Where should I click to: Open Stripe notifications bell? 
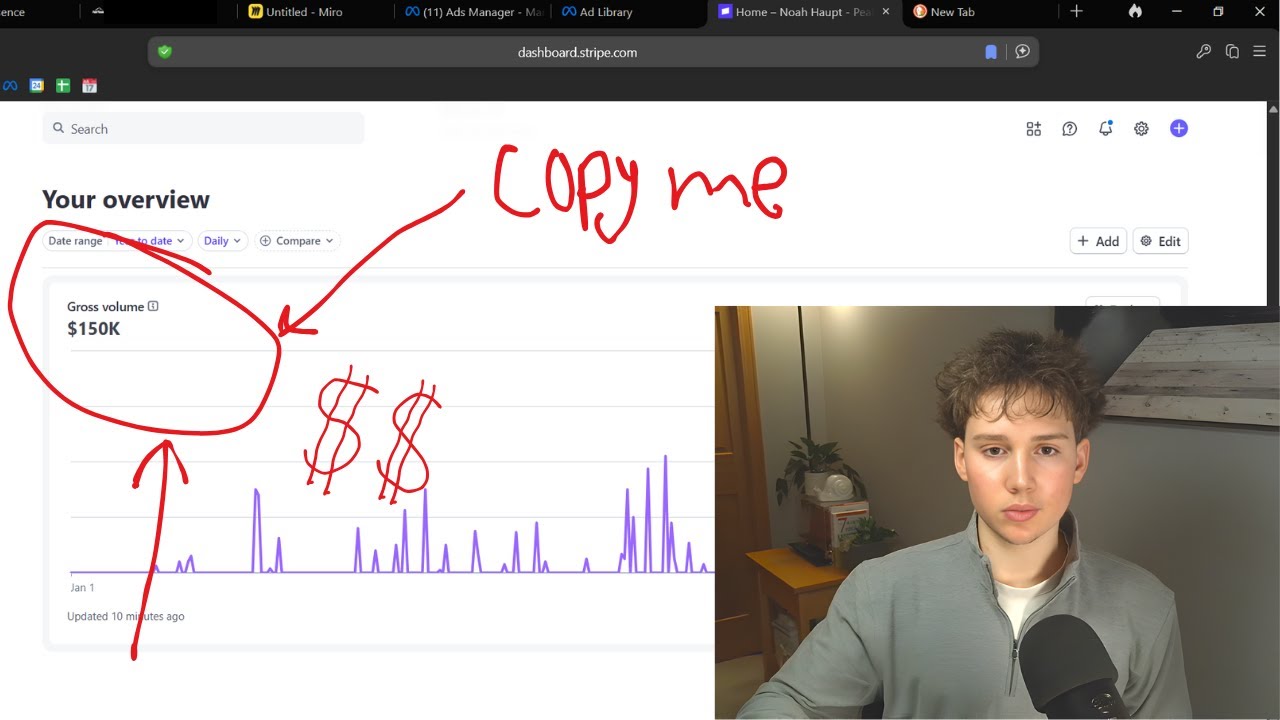(1105, 129)
